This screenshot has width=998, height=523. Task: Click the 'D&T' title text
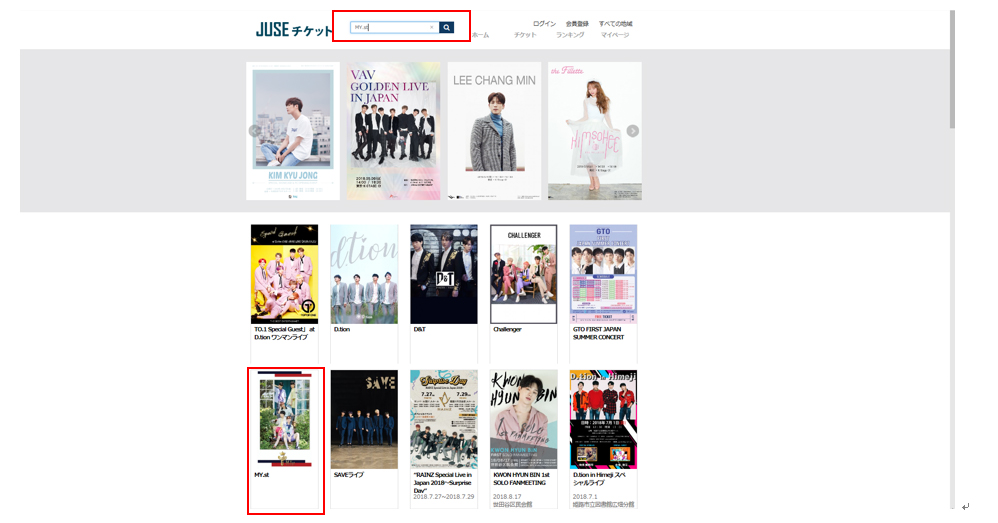tap(419, 330)
